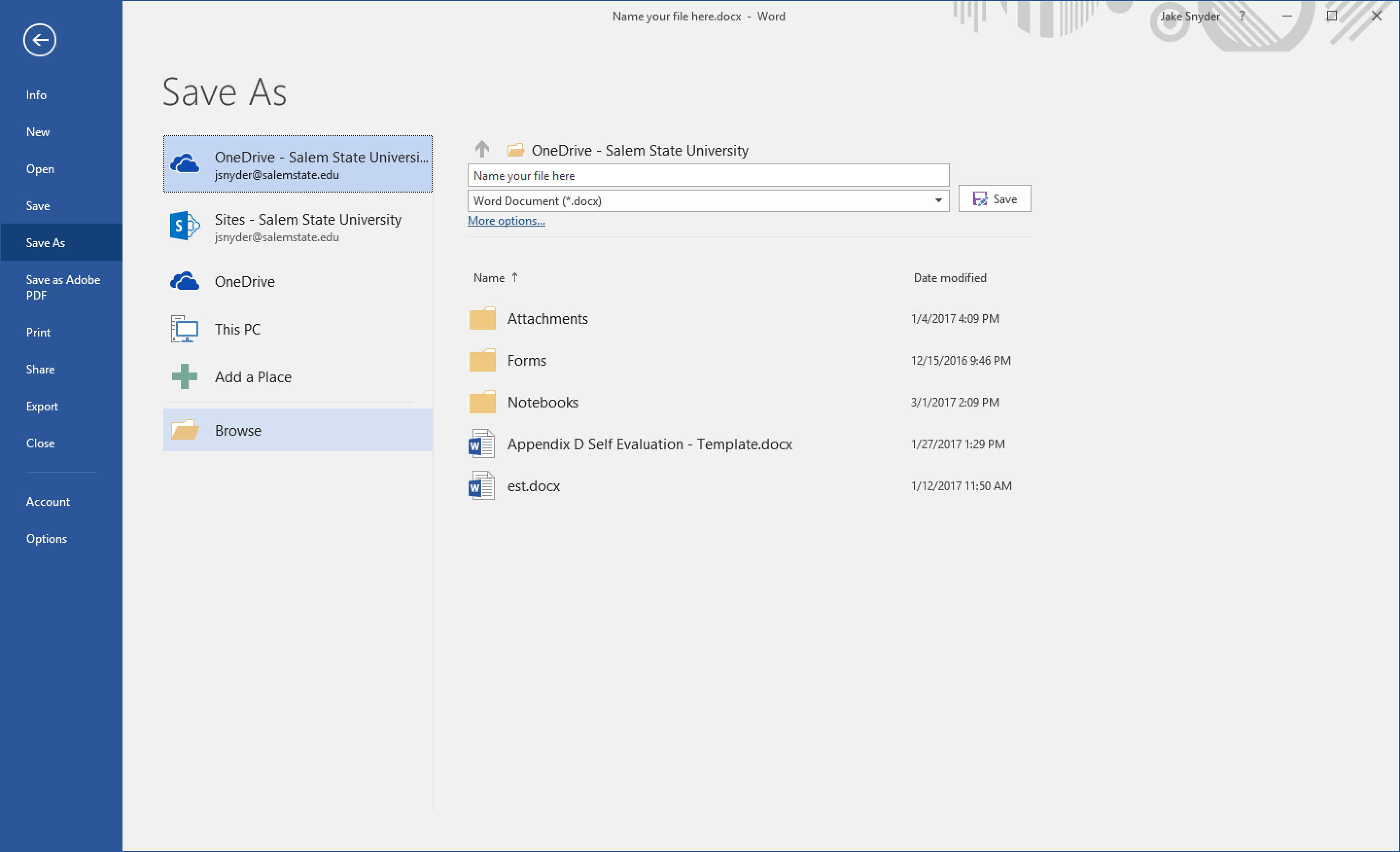Choose the personal OneDrive location
This screenshot has width=1400, height=852.
tap(297, 282)
